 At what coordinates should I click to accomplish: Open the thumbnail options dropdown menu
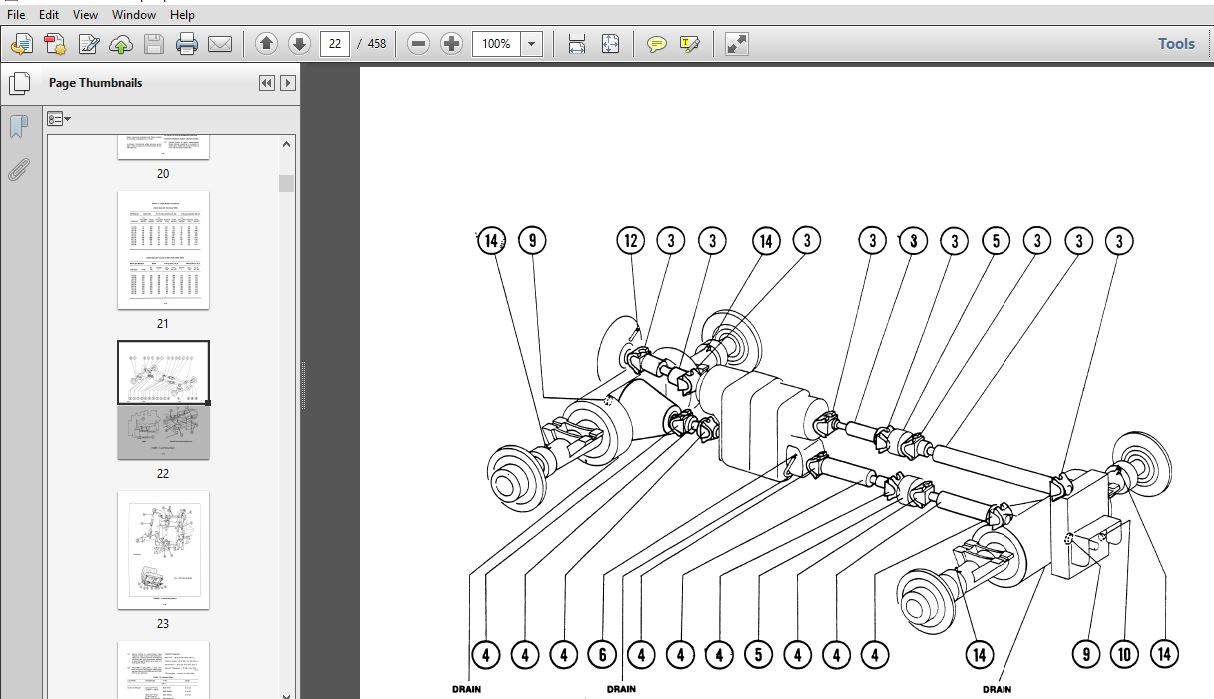[x=57, y=119]
